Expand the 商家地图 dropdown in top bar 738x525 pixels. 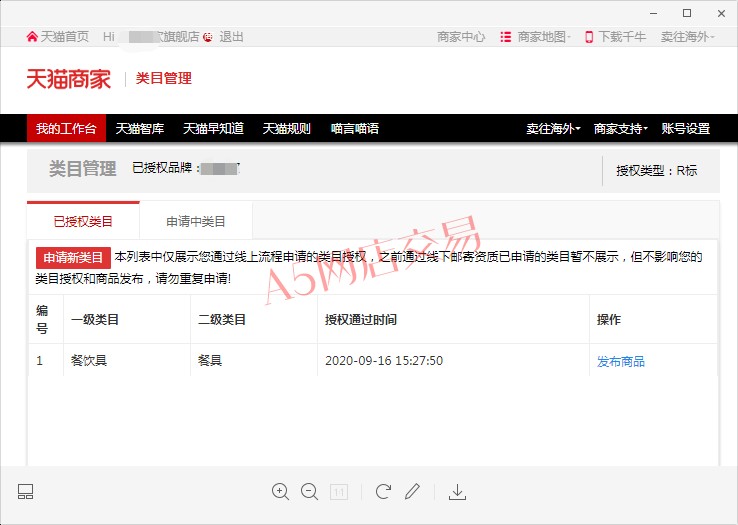(x=544, y=37)
